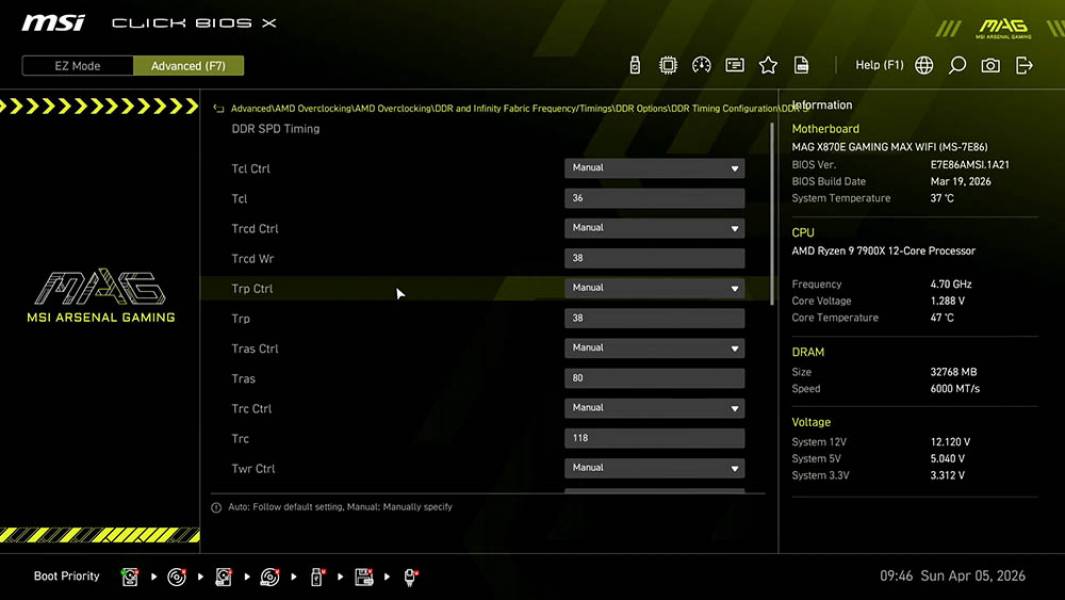
Task: Select the Advanced (F7) tab
Action: coord(189,65)
